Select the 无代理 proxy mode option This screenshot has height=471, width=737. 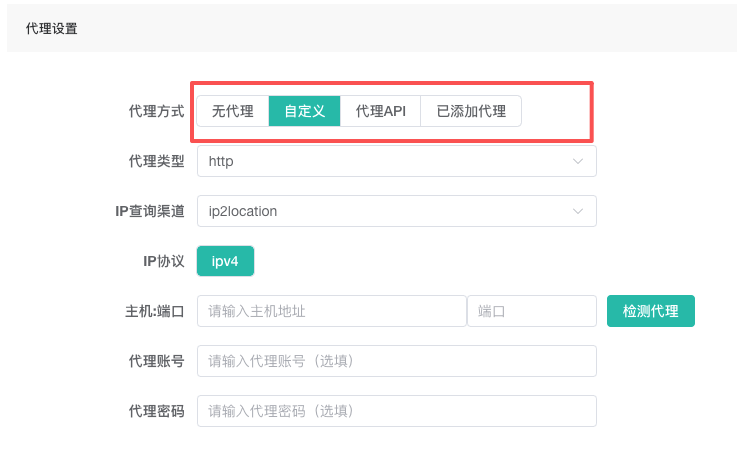tap(232, 111)
